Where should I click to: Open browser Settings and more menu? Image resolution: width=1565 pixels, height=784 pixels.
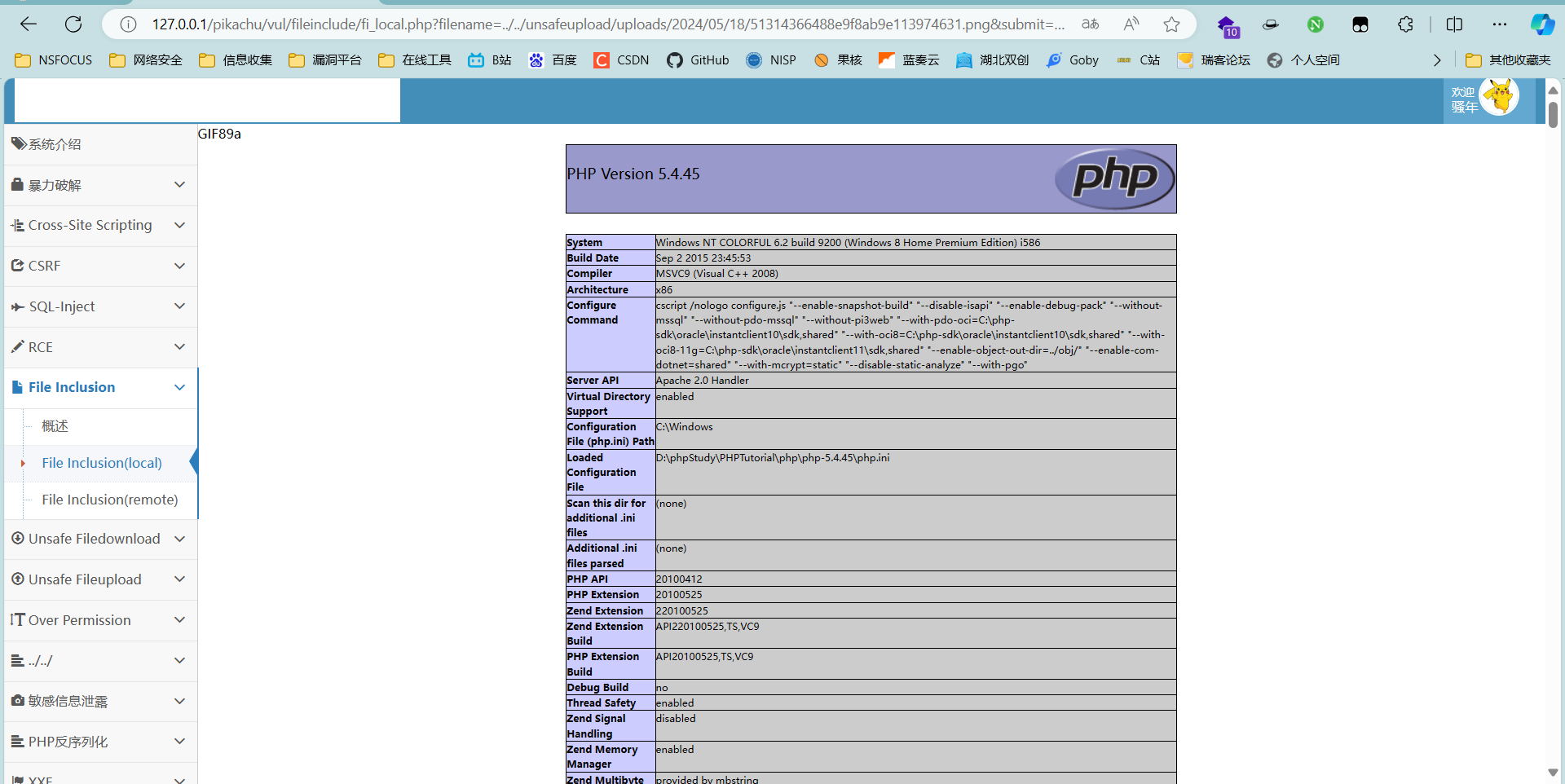pos(1500,24)
